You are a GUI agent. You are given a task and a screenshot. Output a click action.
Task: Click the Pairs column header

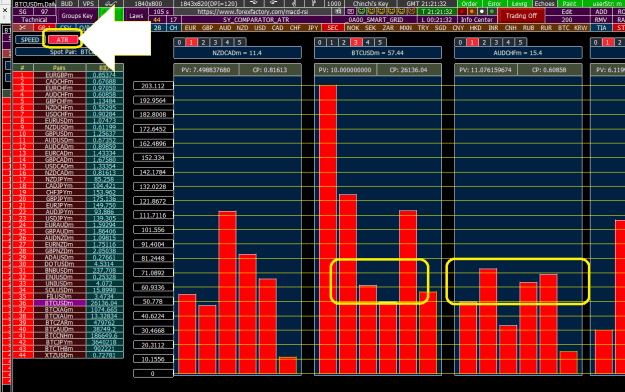click(59, 67)
